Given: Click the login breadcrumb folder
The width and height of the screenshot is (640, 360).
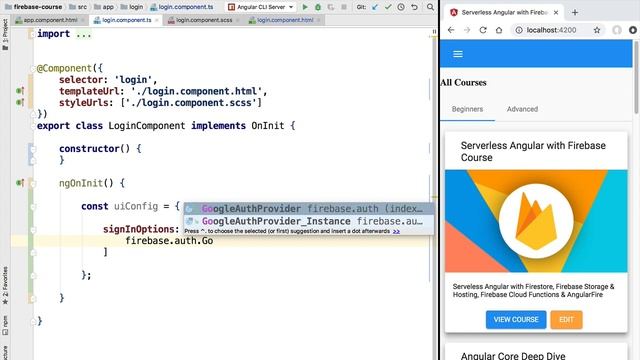Looking at the screenshot, I should click(132, 7).
